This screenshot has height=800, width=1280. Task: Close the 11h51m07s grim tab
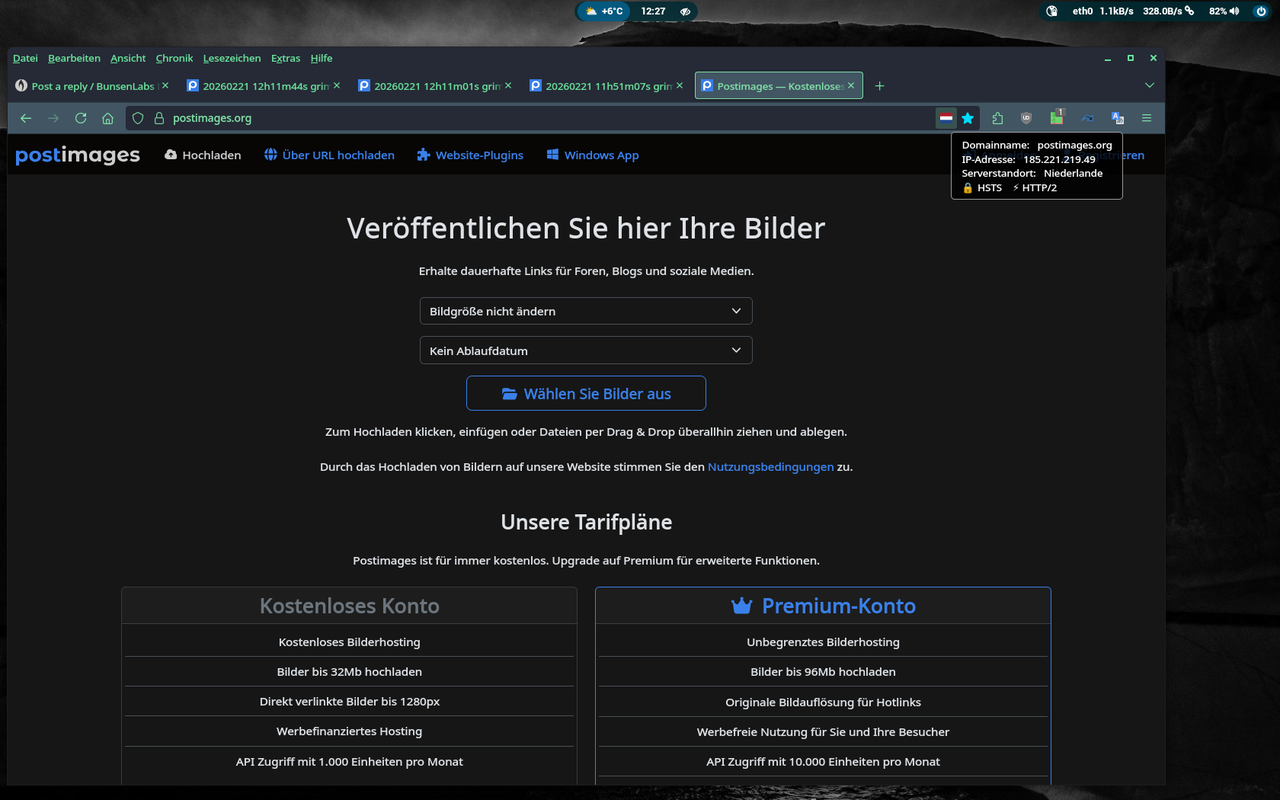(679, 86)
